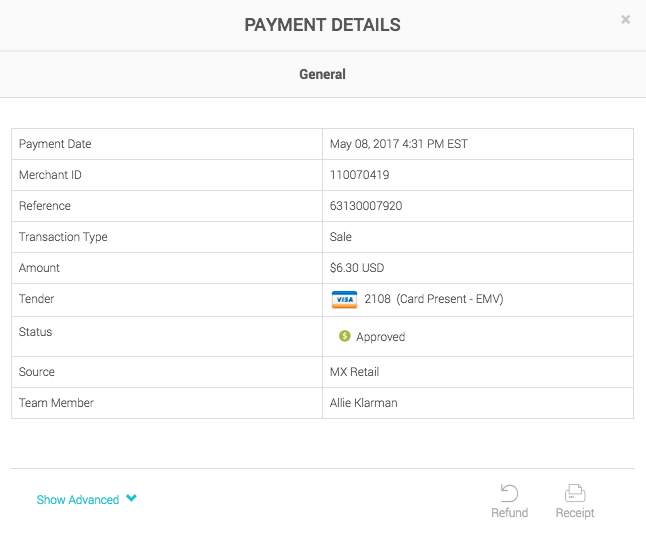
Task: Click the Sale transaction type value
Action: point(341,237)
